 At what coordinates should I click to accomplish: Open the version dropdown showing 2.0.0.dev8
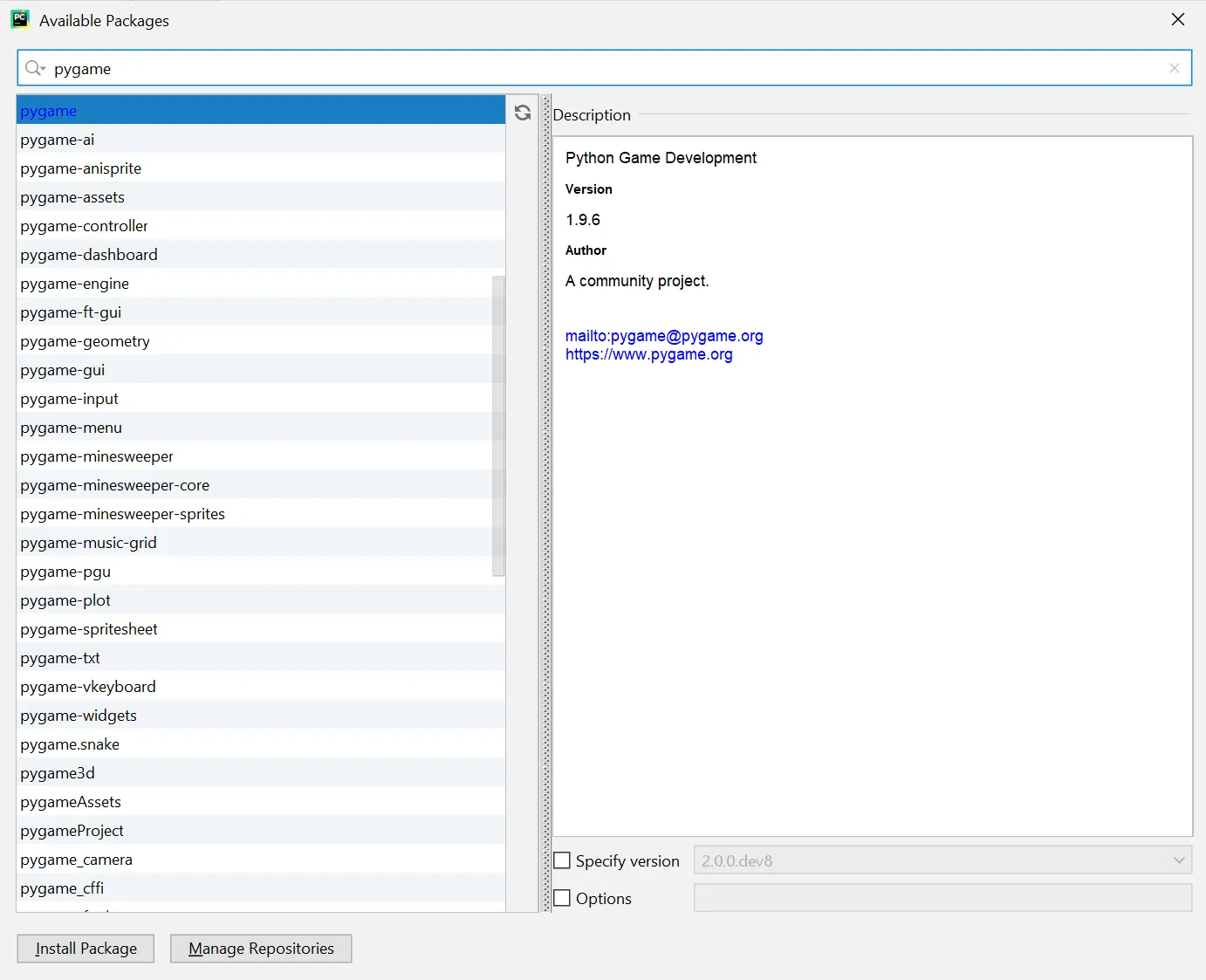[942, 860]
